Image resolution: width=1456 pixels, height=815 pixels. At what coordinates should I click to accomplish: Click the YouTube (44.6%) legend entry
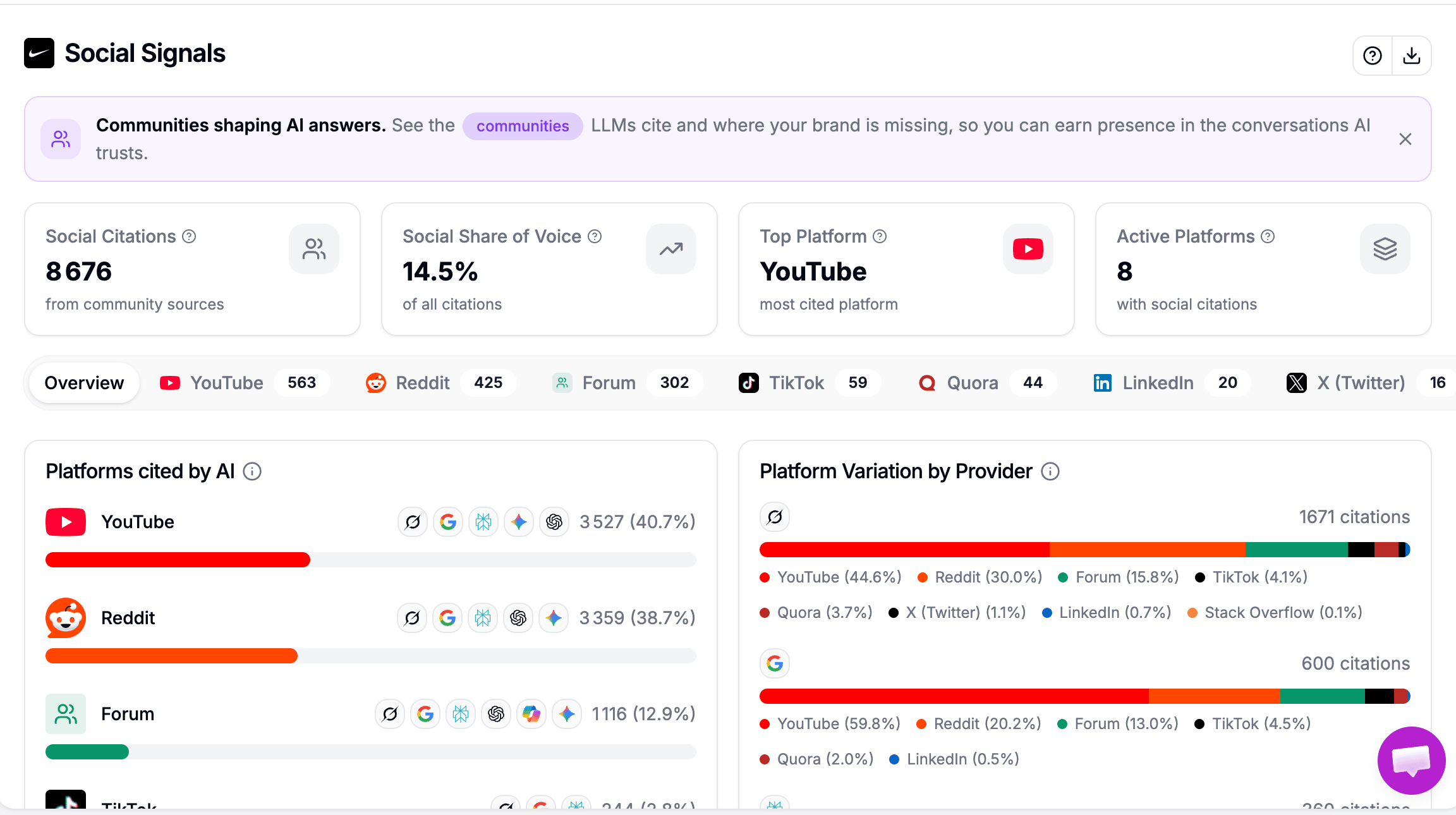[x=831, y=577]
